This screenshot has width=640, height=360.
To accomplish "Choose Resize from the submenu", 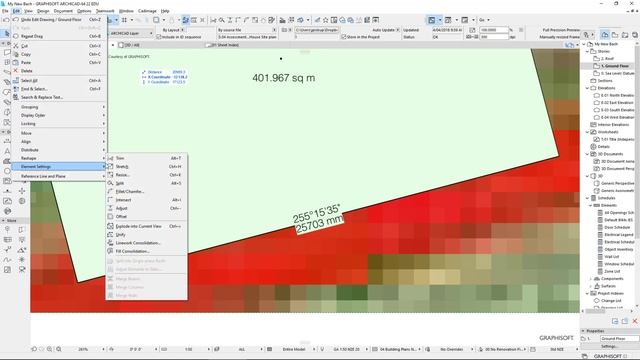I will [146, 175].
